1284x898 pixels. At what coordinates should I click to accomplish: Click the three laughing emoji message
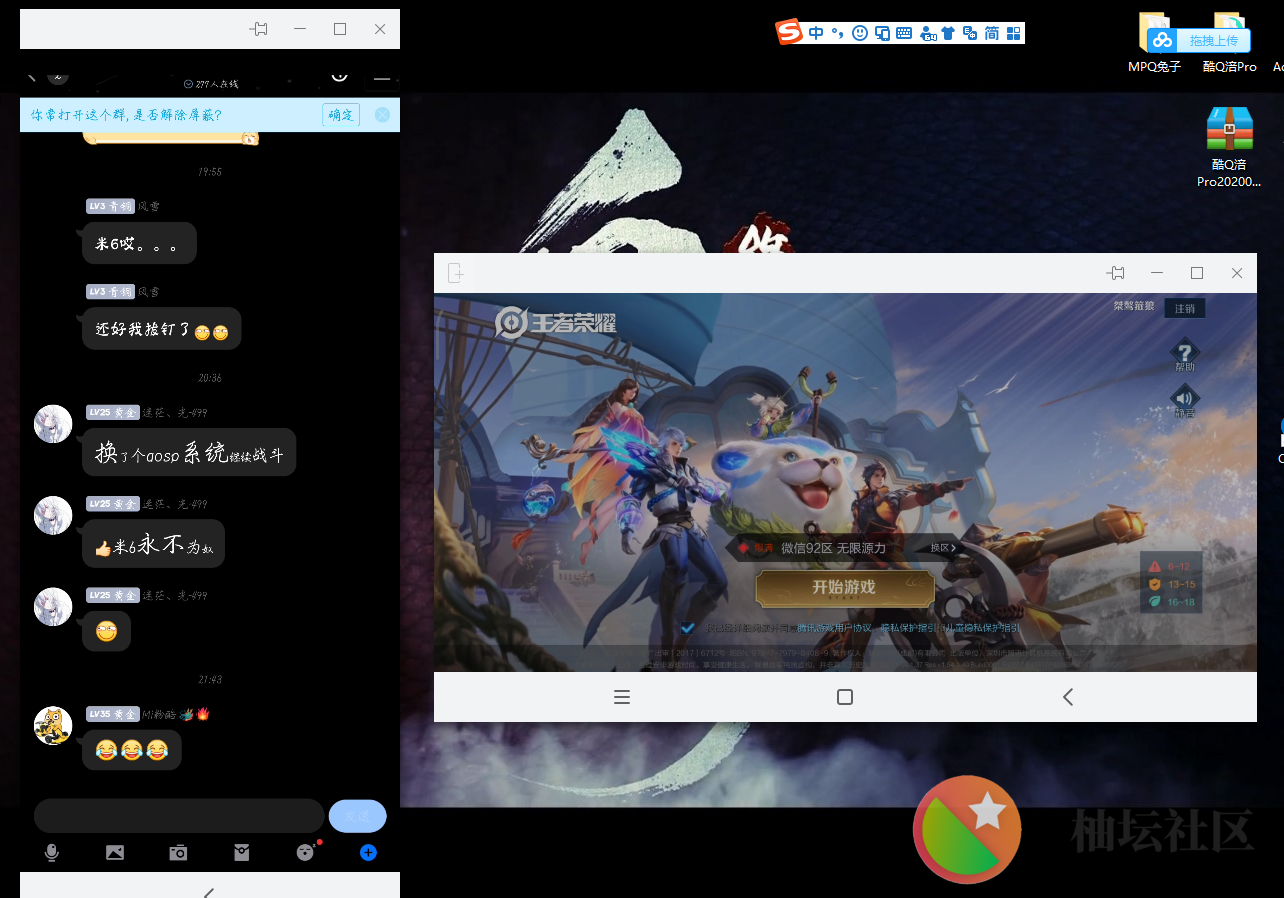132,750
